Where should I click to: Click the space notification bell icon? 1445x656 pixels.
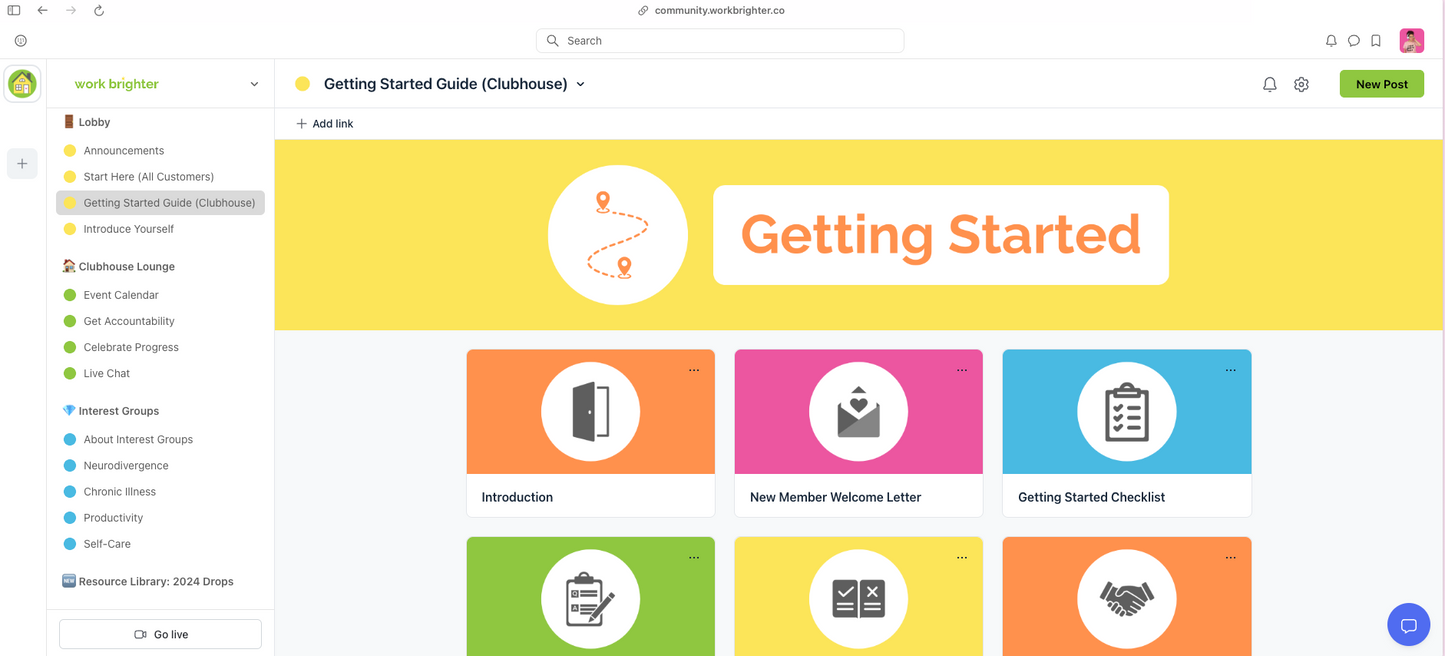(1270, 85)
